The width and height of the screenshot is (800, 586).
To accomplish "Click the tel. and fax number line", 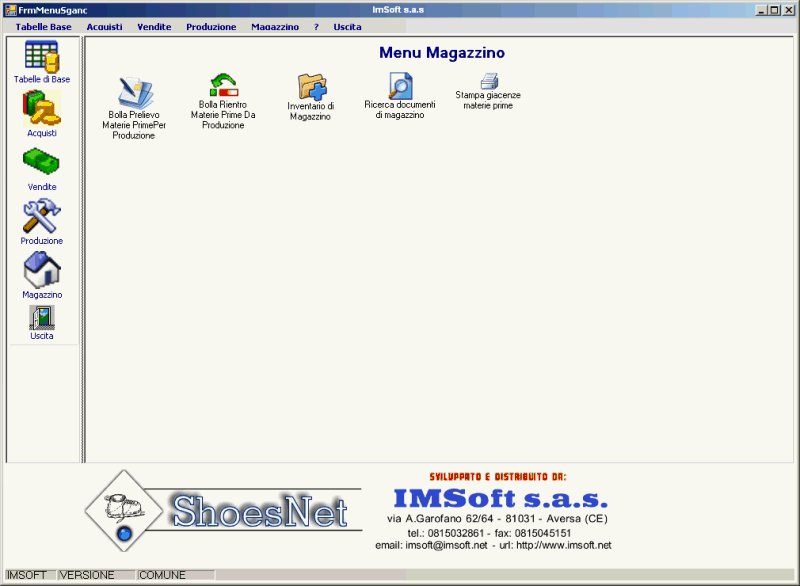I will tap(489, 533).
